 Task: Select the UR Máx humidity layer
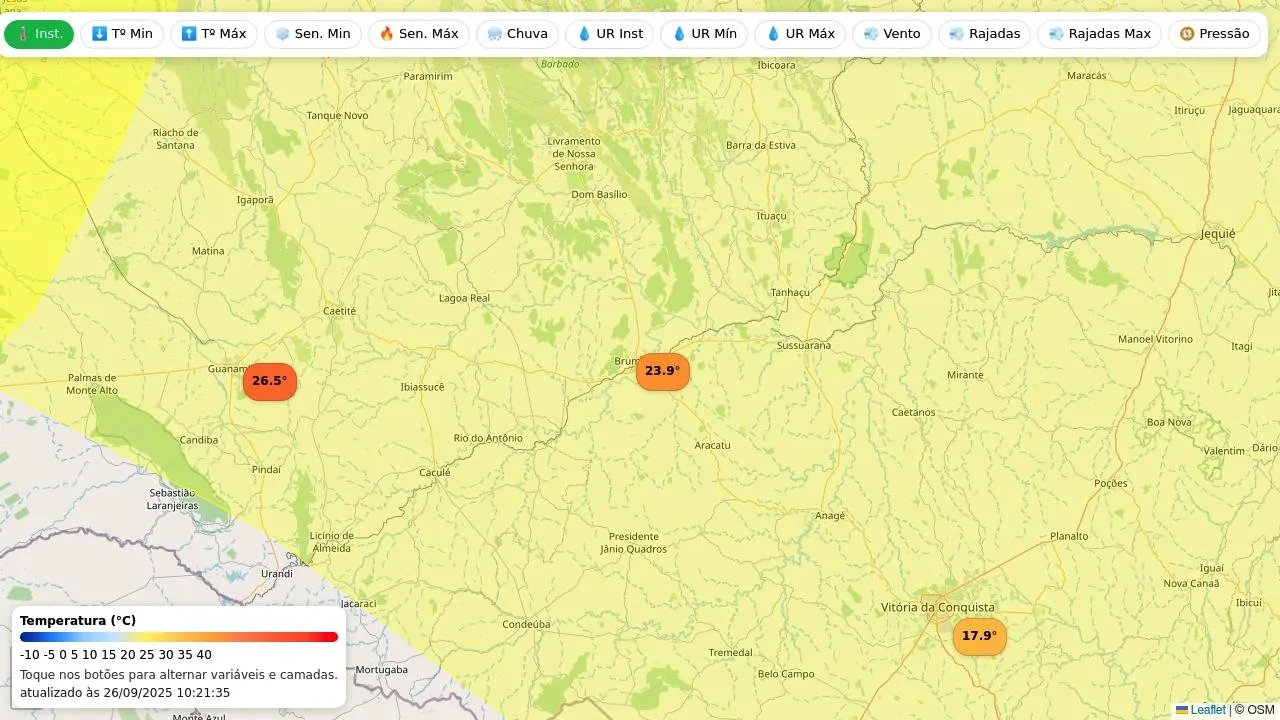tap(799, 34)
